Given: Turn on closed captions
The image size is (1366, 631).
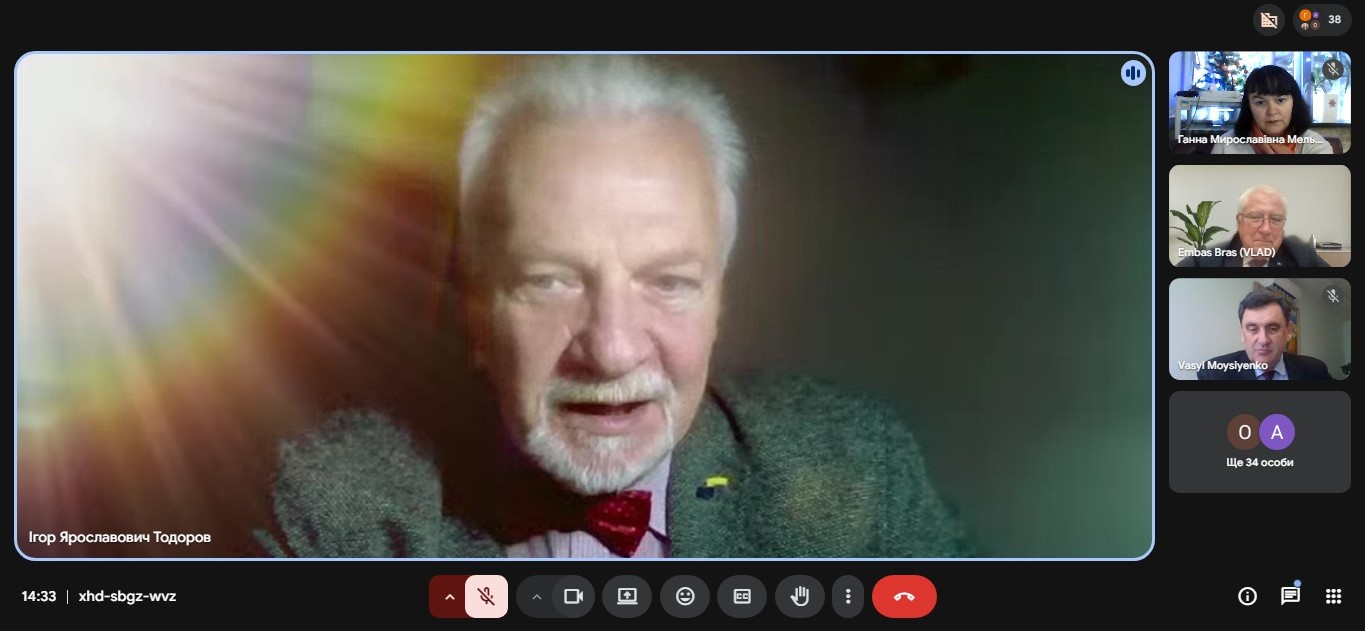Looking at the screenshot, I should coord(742,596).
